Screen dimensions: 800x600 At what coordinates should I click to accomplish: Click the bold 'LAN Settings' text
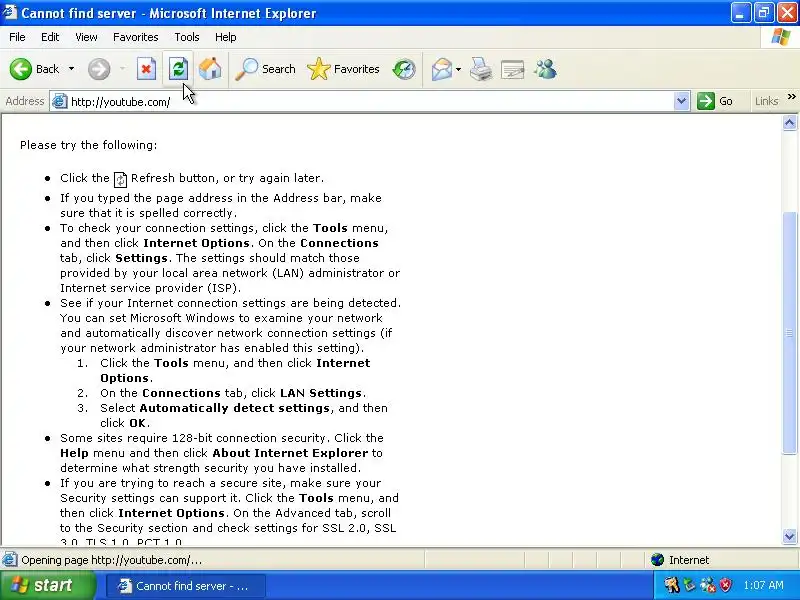pyautogui.click(x=321, y=393)
